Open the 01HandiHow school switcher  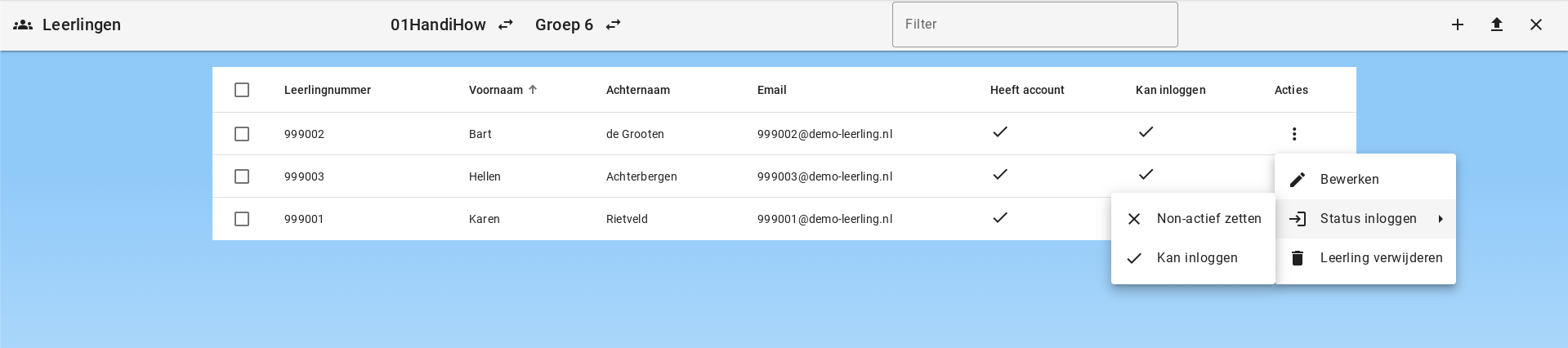click(x=438, y=25)
